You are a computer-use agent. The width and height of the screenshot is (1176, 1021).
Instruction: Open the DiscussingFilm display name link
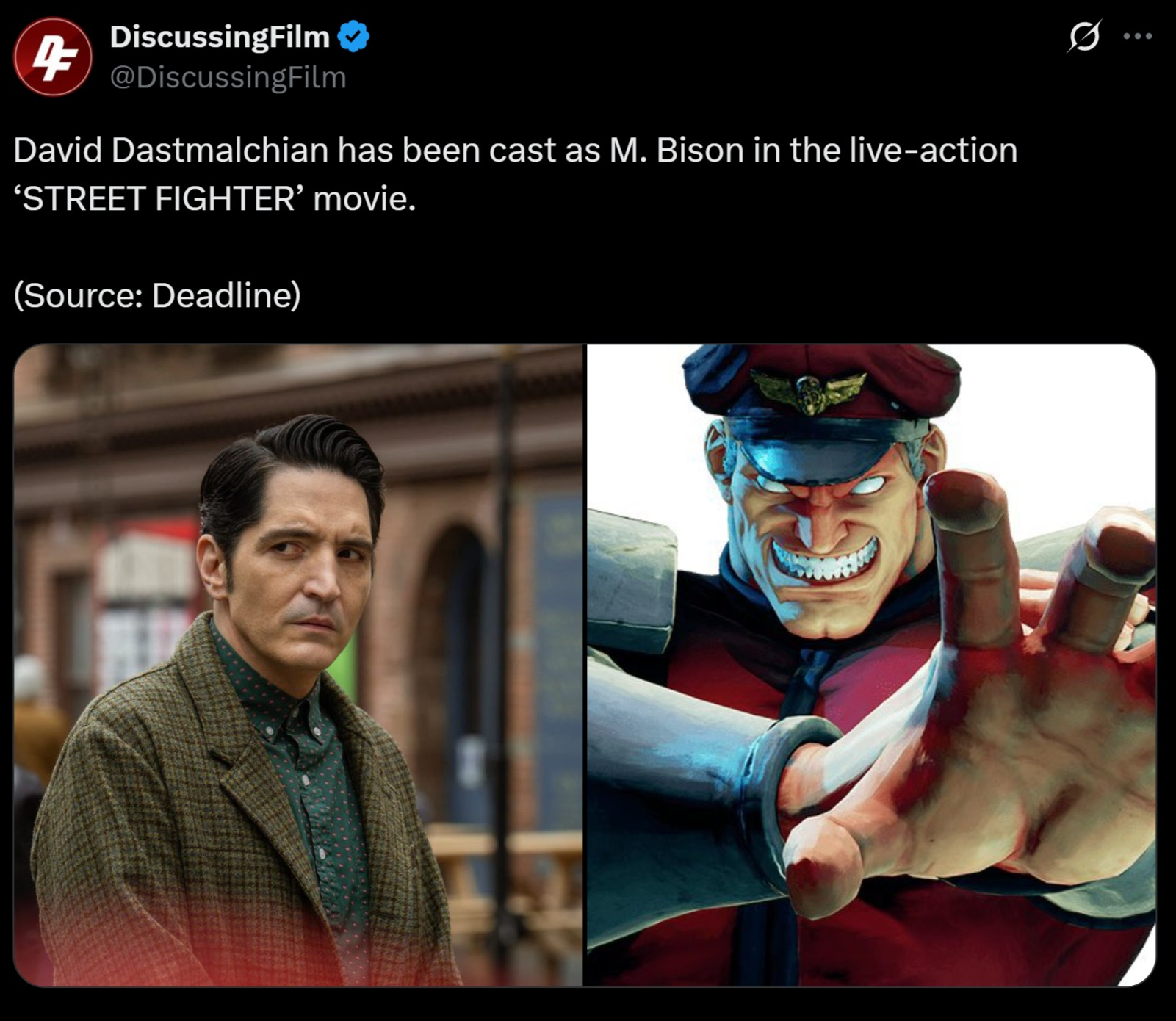click(x=220, y=37)
